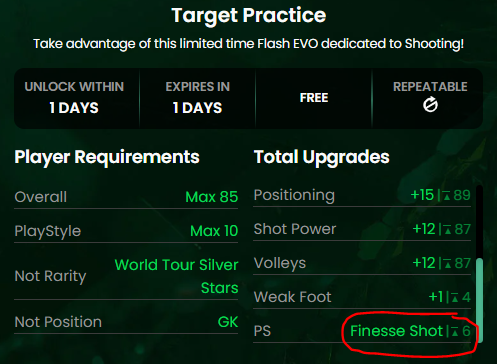Click the Target Practice title
Viewport: 497px width, 364px height.
tap(249, 15)
